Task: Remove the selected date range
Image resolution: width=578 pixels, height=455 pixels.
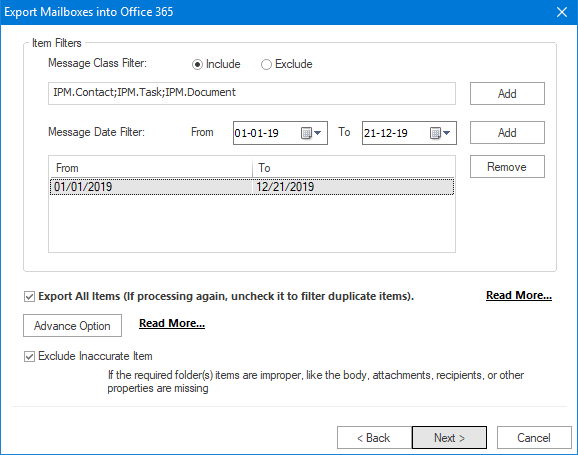Action: (x=507, y=167)
